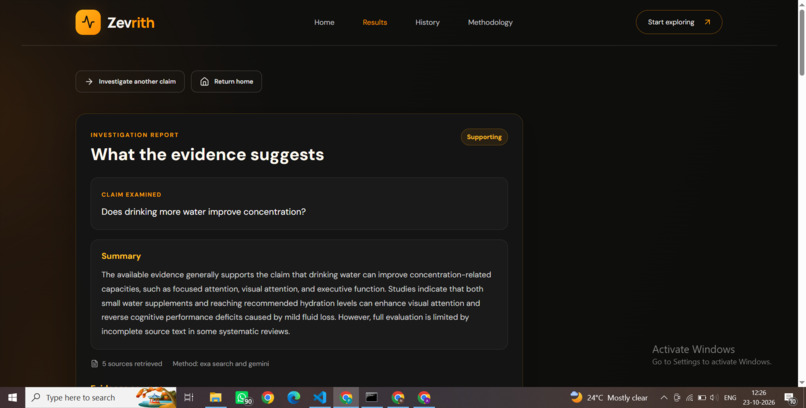Click the home icon in Return home
This screenshot has width=806, height=408.
(x=204, y=81)
